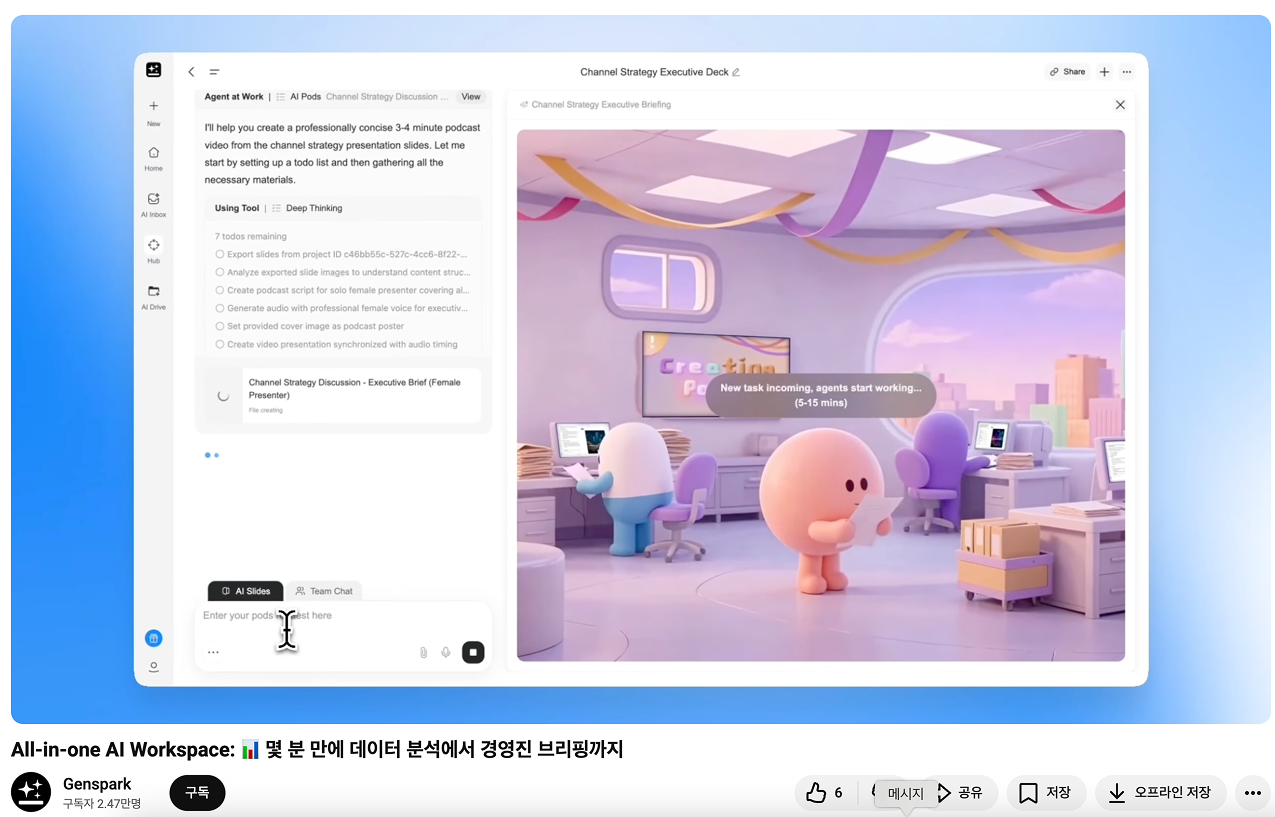This screenshot has width=1275, height=817.
Task: Stop generation with the dark stop button
Action: pyautogui.click(x=472, y=651)
